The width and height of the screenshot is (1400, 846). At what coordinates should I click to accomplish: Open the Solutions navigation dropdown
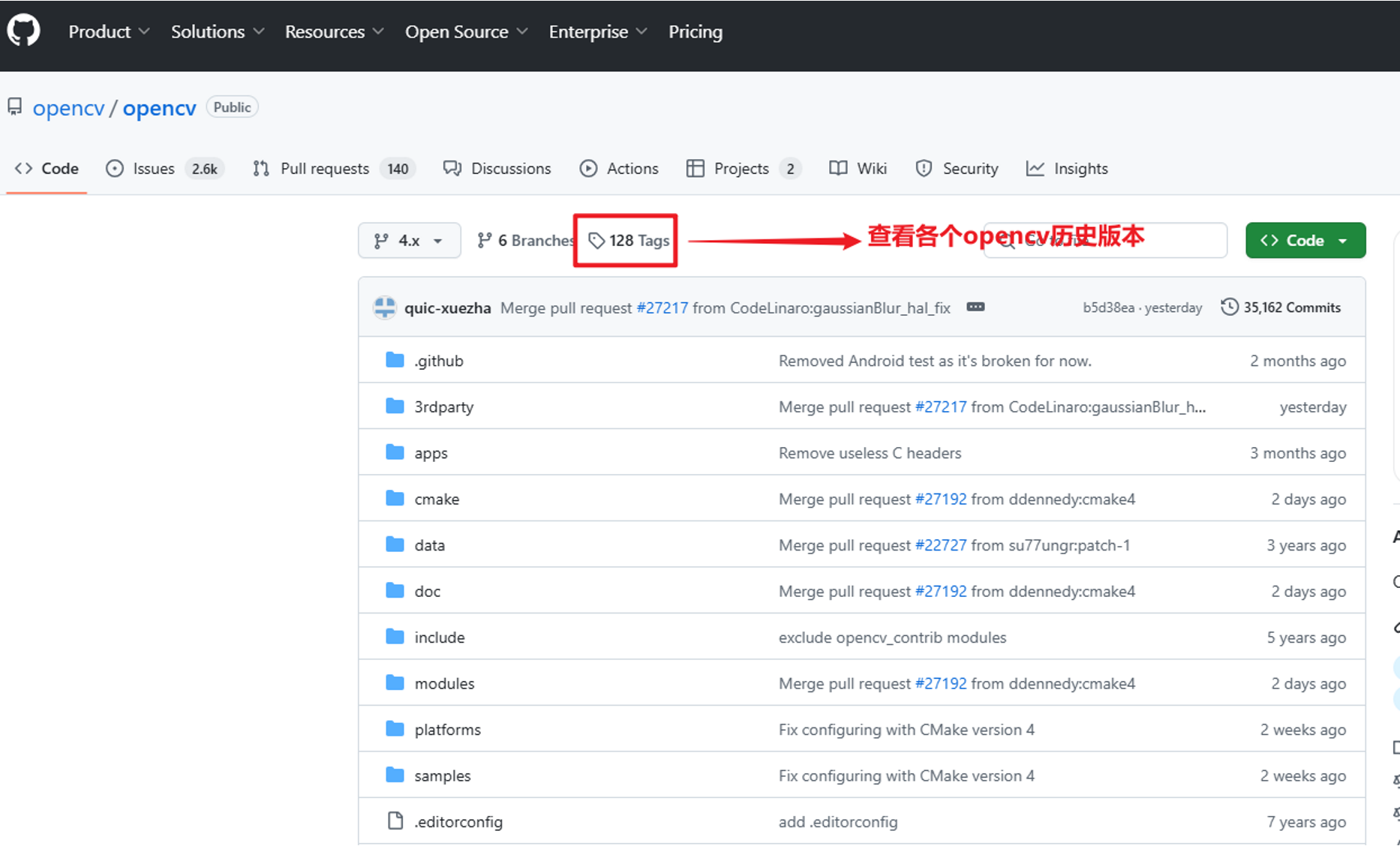tap(218, 31)
